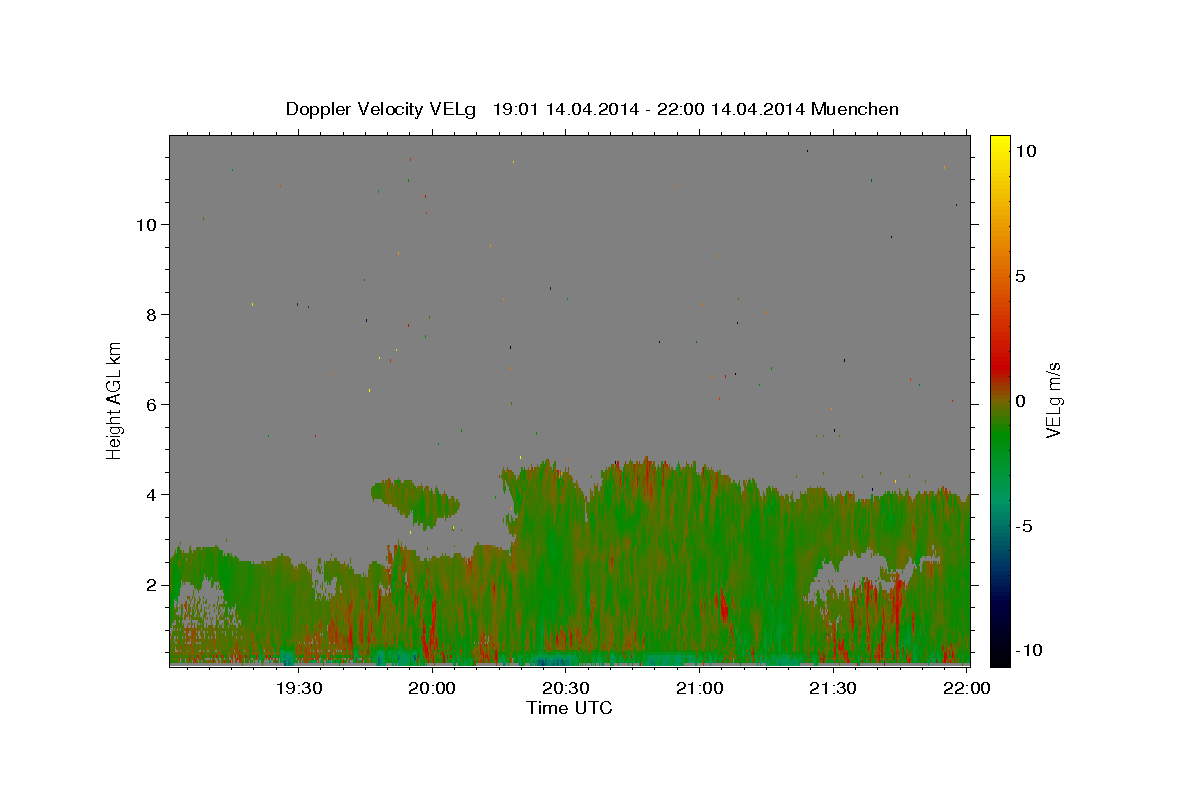Click the height tick label "6"
The height and width of the screenshot is (800, 1200).
pos(151,405)
